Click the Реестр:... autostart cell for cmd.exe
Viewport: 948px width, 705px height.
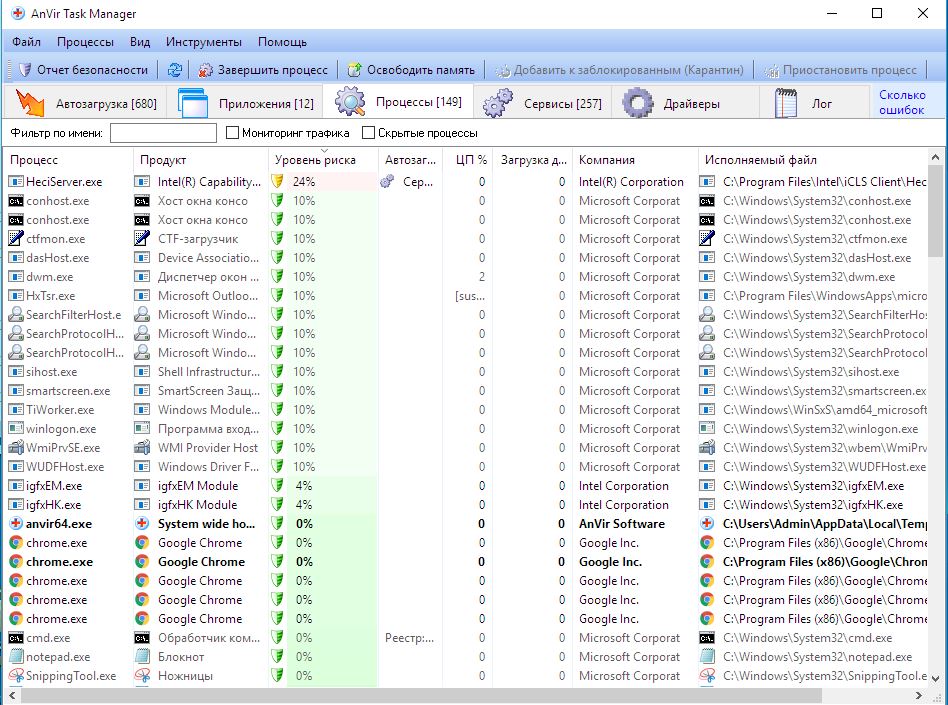(x=409, y=638)
